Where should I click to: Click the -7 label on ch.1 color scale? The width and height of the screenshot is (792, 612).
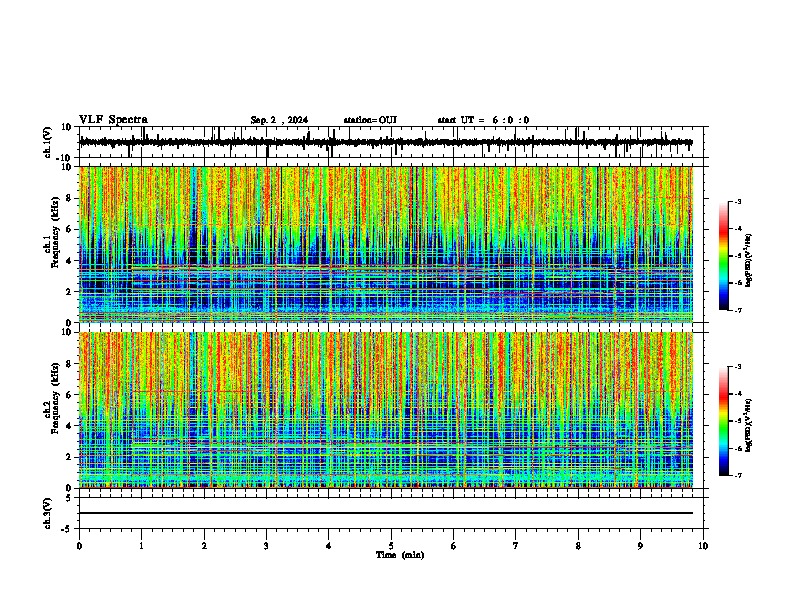click(x=737, y=310)
